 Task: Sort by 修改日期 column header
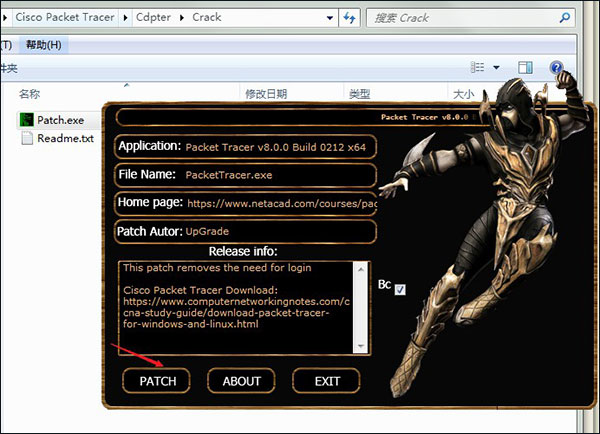(x=266, y=94)
